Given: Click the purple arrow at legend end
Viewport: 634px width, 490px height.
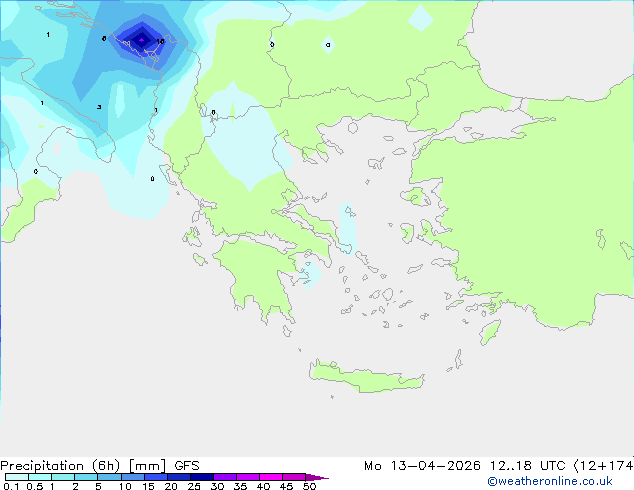Looking at the screenshot, I should [317, 477].
